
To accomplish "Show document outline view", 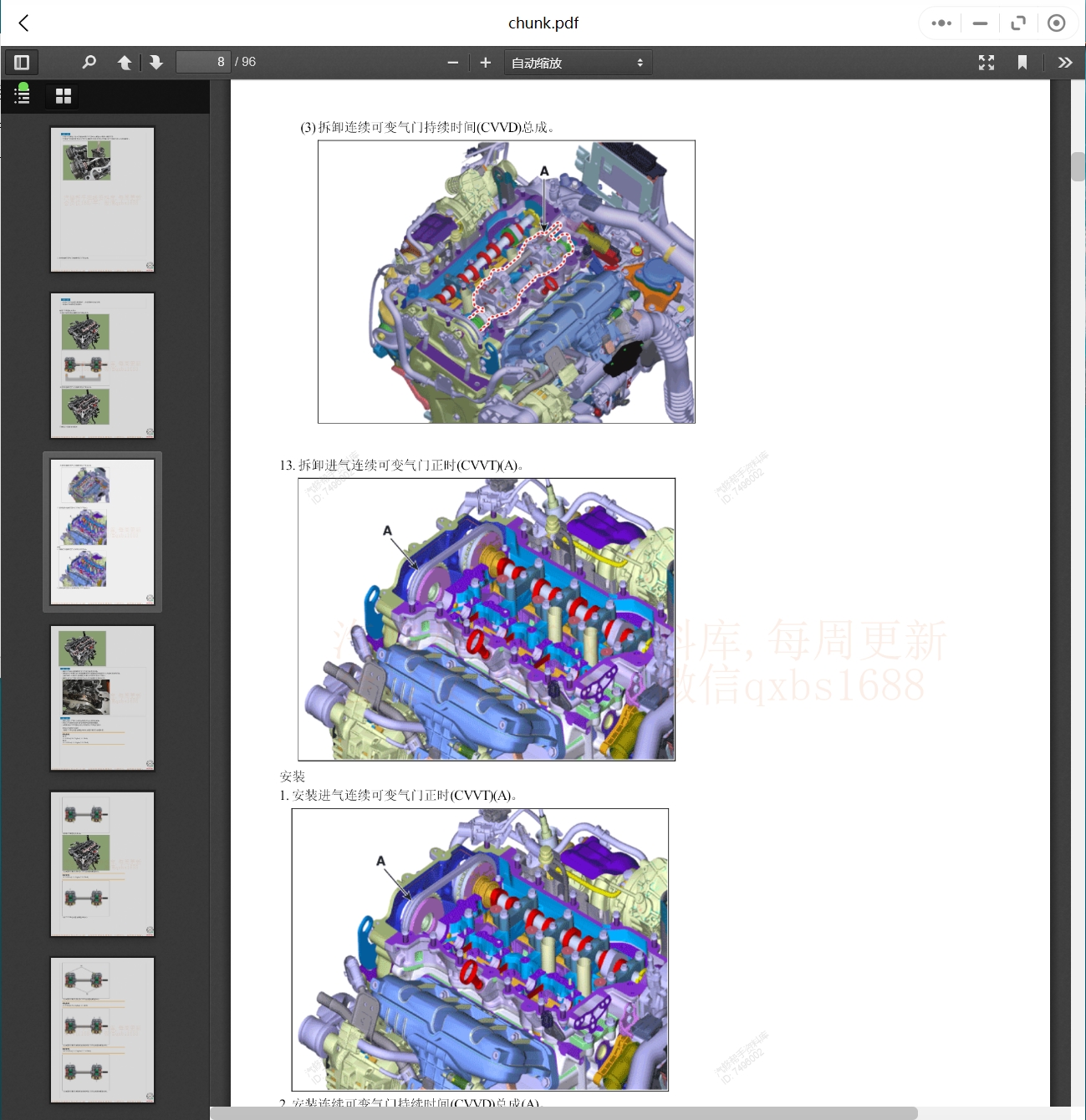I will [23, 96].
